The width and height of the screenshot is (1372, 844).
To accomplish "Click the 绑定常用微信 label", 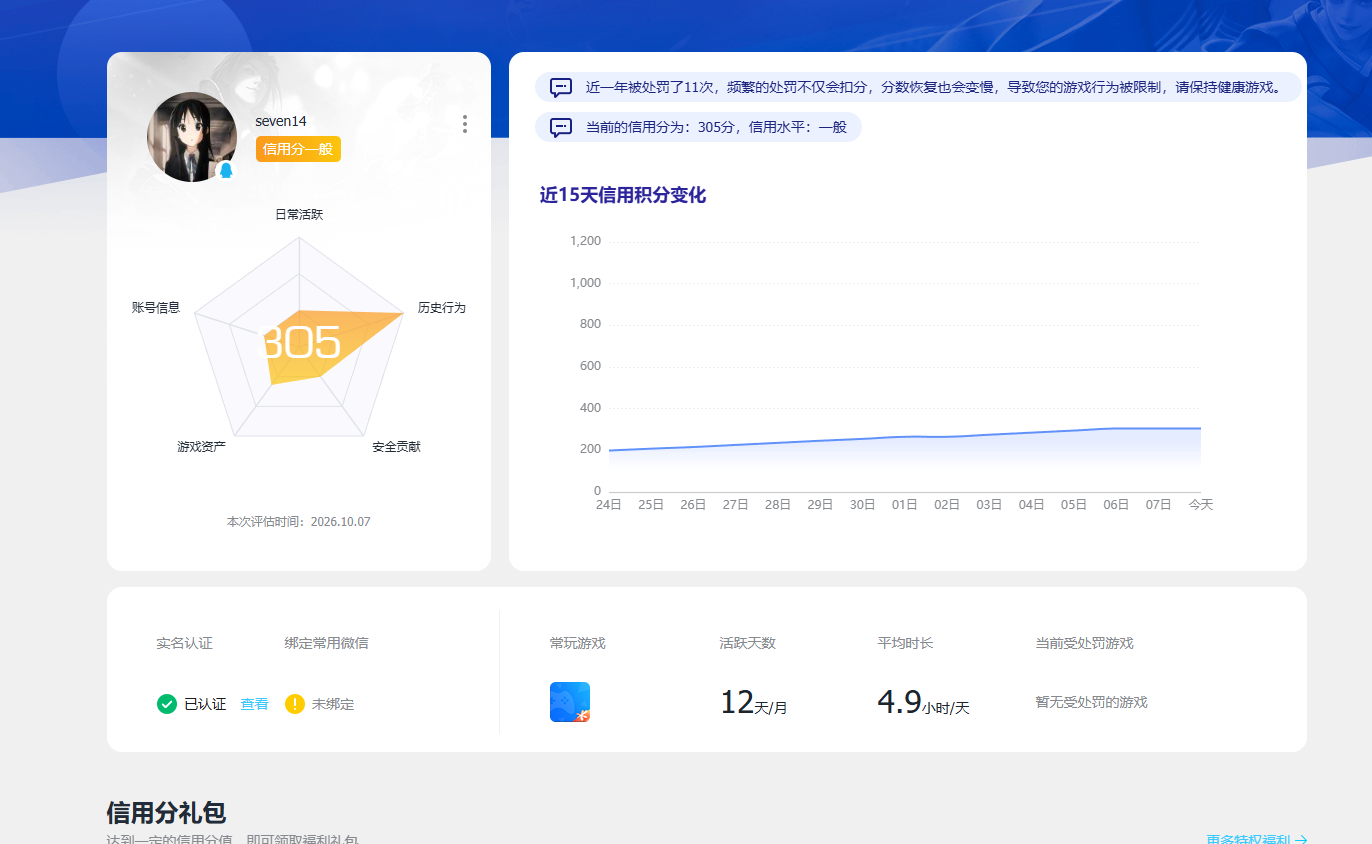I will [326, 643].
